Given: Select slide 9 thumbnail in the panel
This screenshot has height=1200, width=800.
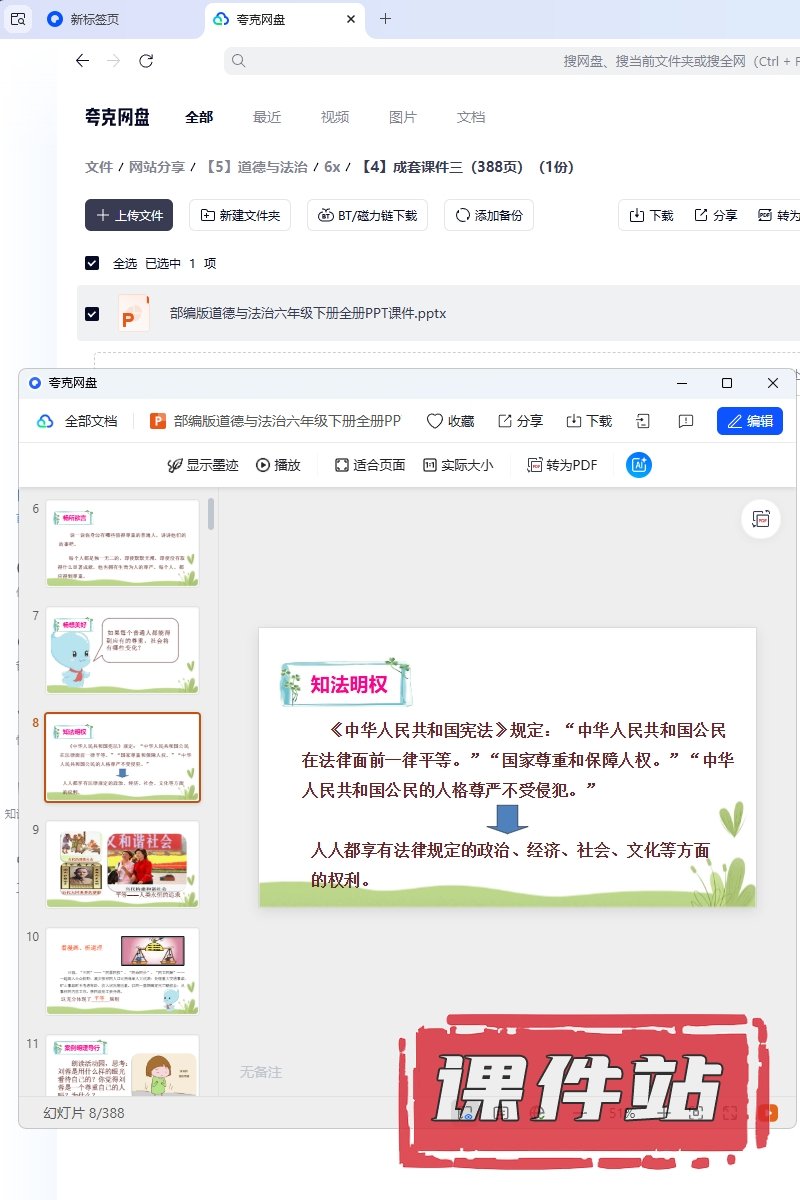Looking at the screenshot, I should click(122, 864).
